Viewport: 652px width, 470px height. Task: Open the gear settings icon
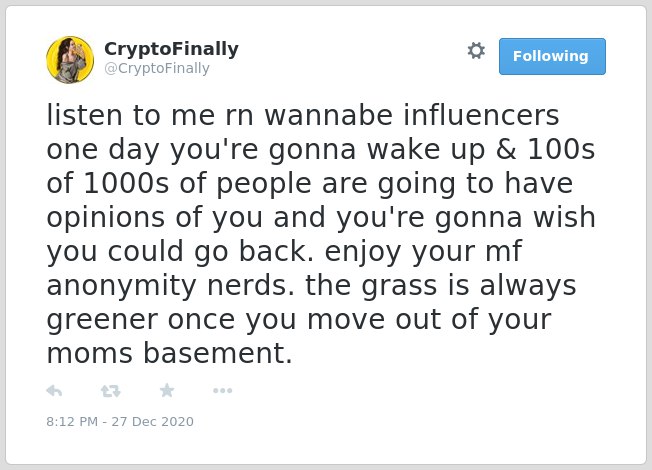pos(476,51)
